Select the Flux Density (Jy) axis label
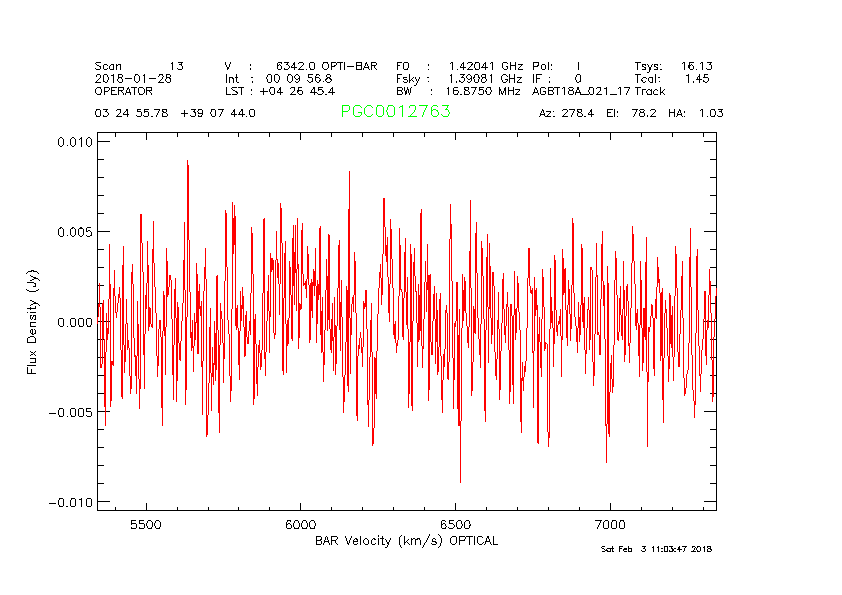Image resolution: width=842 pixels, height=595 pixels. click(33, 322)
